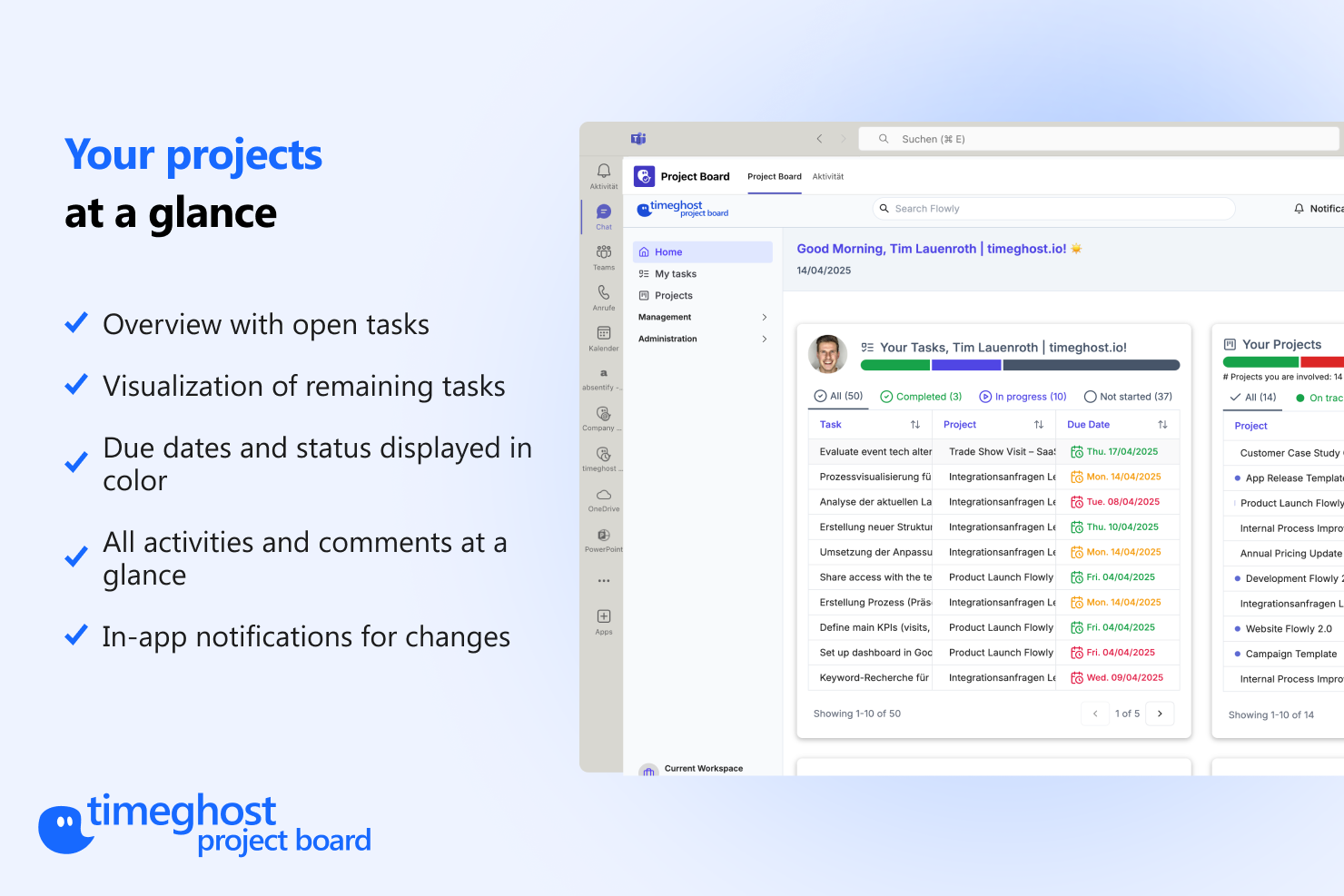
Task: Open the Company app in the sidebar
Action: pyautogui.click(x=604, y=418)
